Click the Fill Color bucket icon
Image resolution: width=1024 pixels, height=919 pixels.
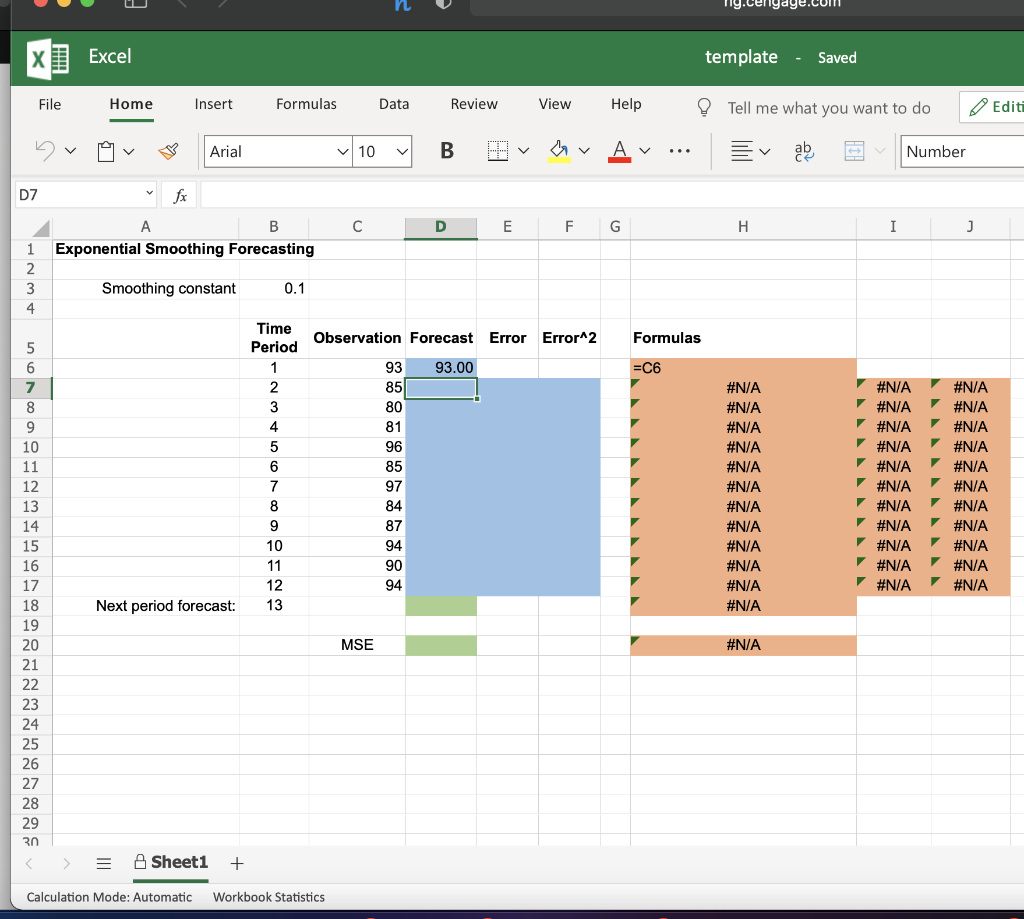click(x=557, y=149)
